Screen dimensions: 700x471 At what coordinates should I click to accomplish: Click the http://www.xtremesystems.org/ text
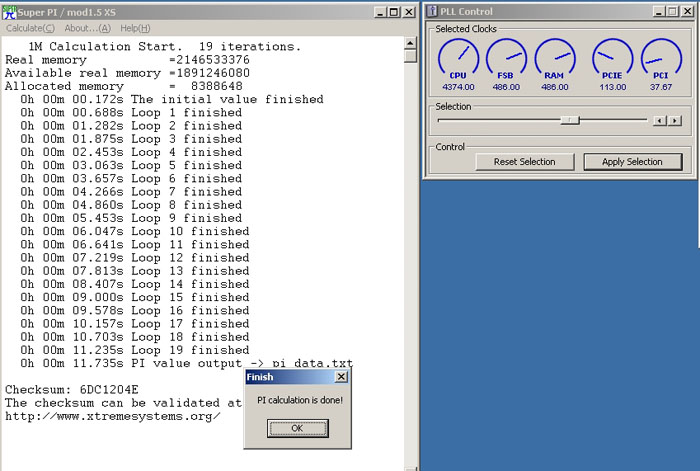(x=112, y=416)
